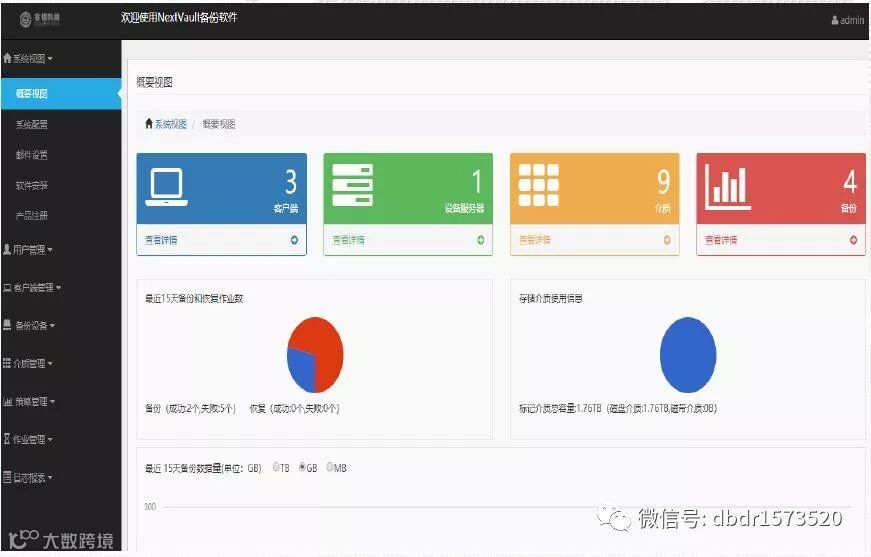Screen dimensions: 871x557
Task: Click the 最近15天备份和恢复作业数 chart title
Action: pyautogui.click(x=194, y=299)
